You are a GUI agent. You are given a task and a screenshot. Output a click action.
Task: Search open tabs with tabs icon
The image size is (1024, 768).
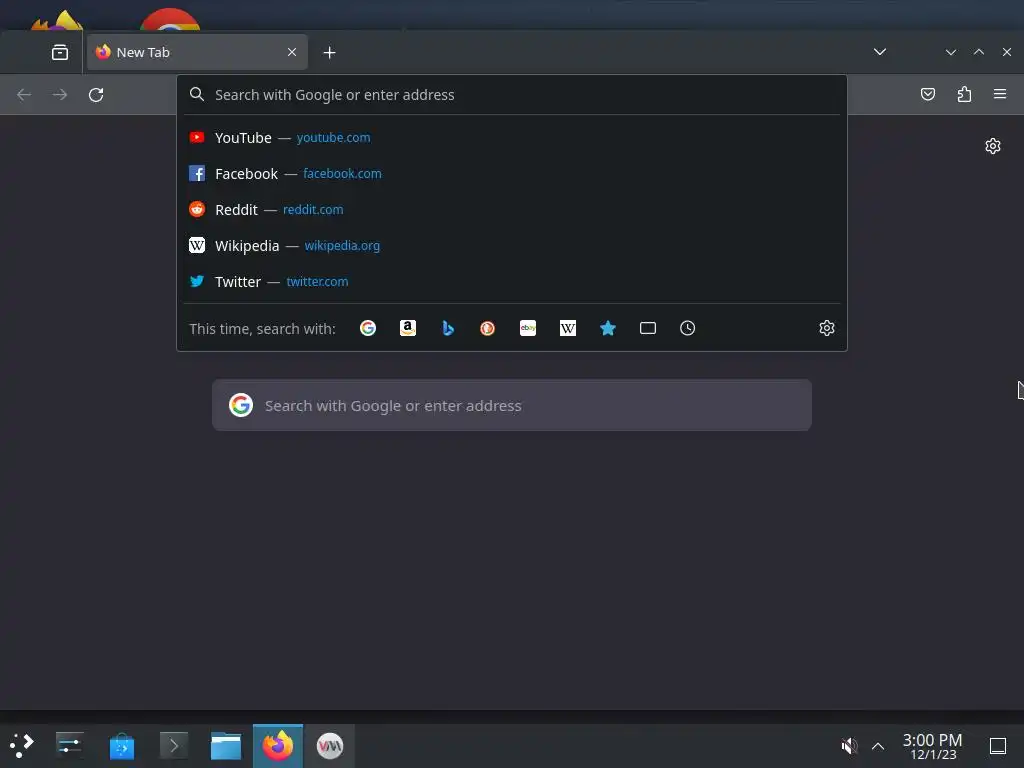click(647, 328)
